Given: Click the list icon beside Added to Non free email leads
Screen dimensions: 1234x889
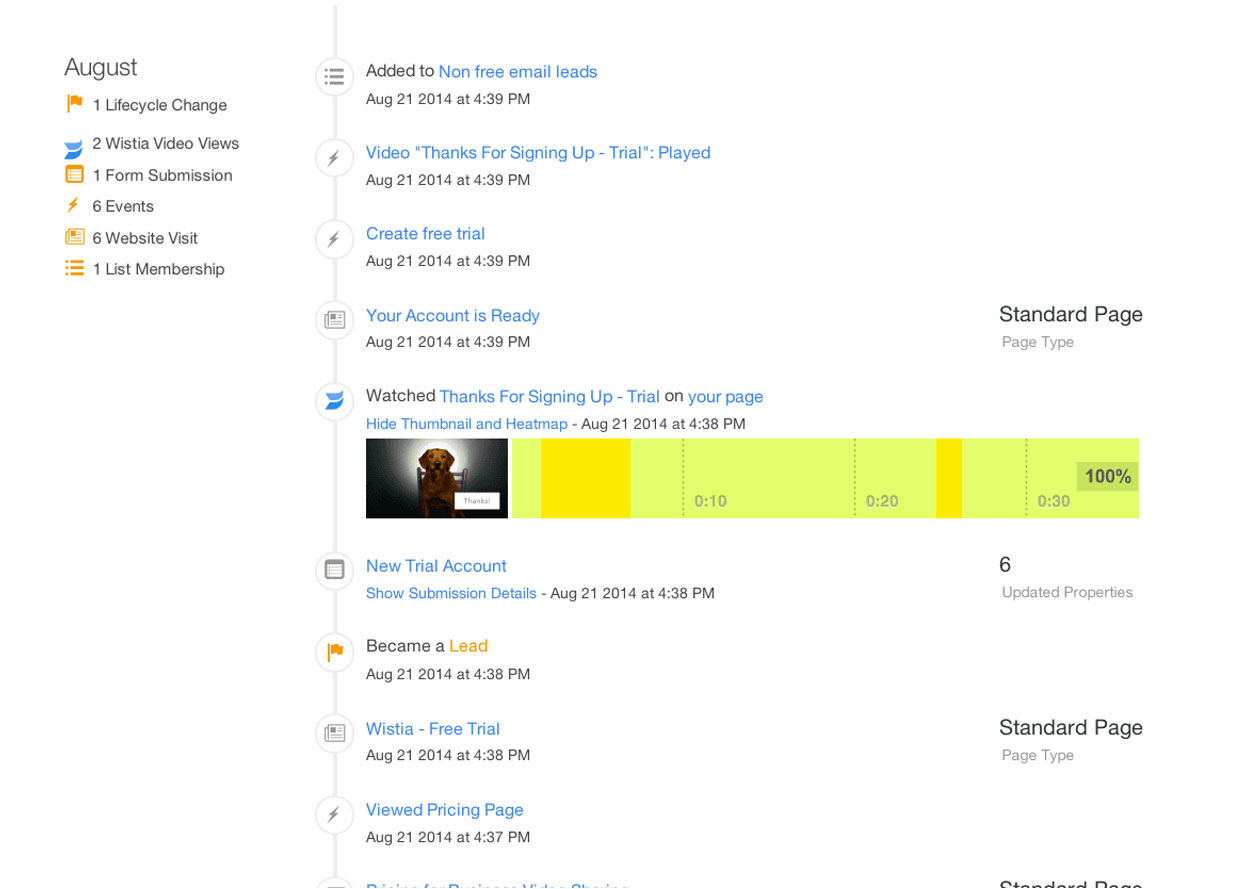Looking at the screenshot, I should click(334, 77).
